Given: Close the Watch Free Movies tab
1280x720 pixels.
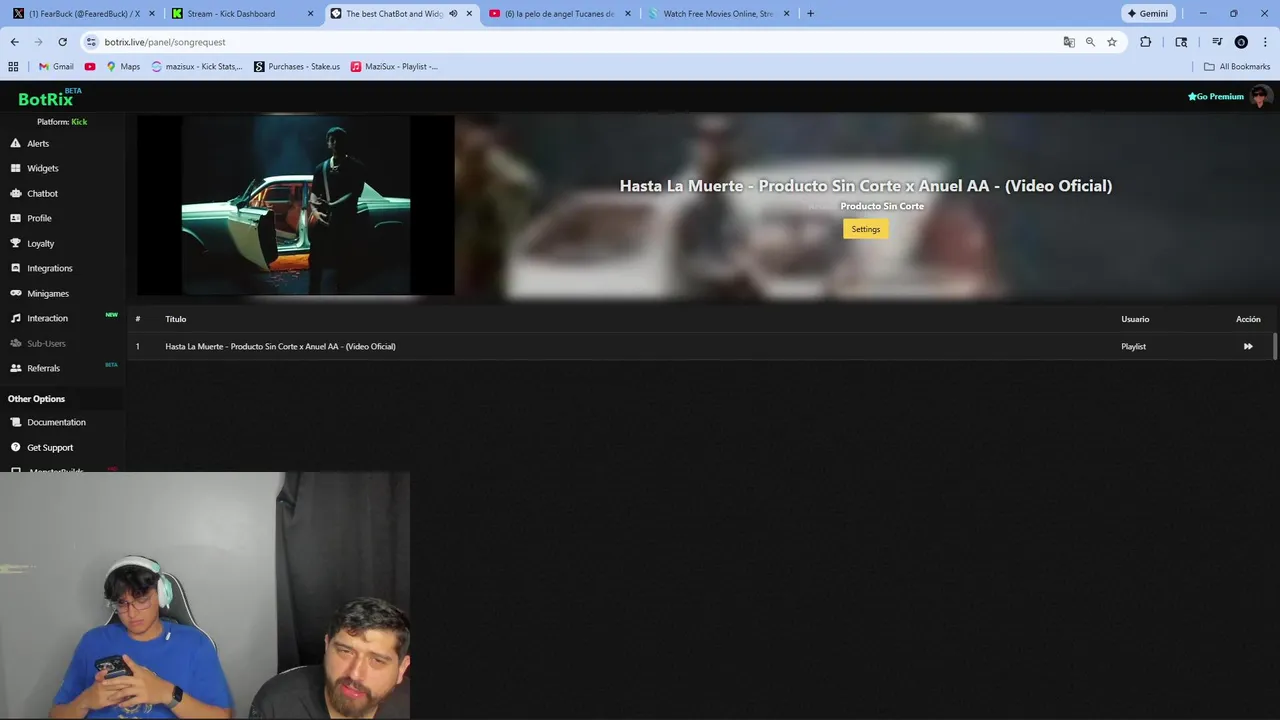Looking at the screenshot, I should pyautogui.click(x=786, y=14).
